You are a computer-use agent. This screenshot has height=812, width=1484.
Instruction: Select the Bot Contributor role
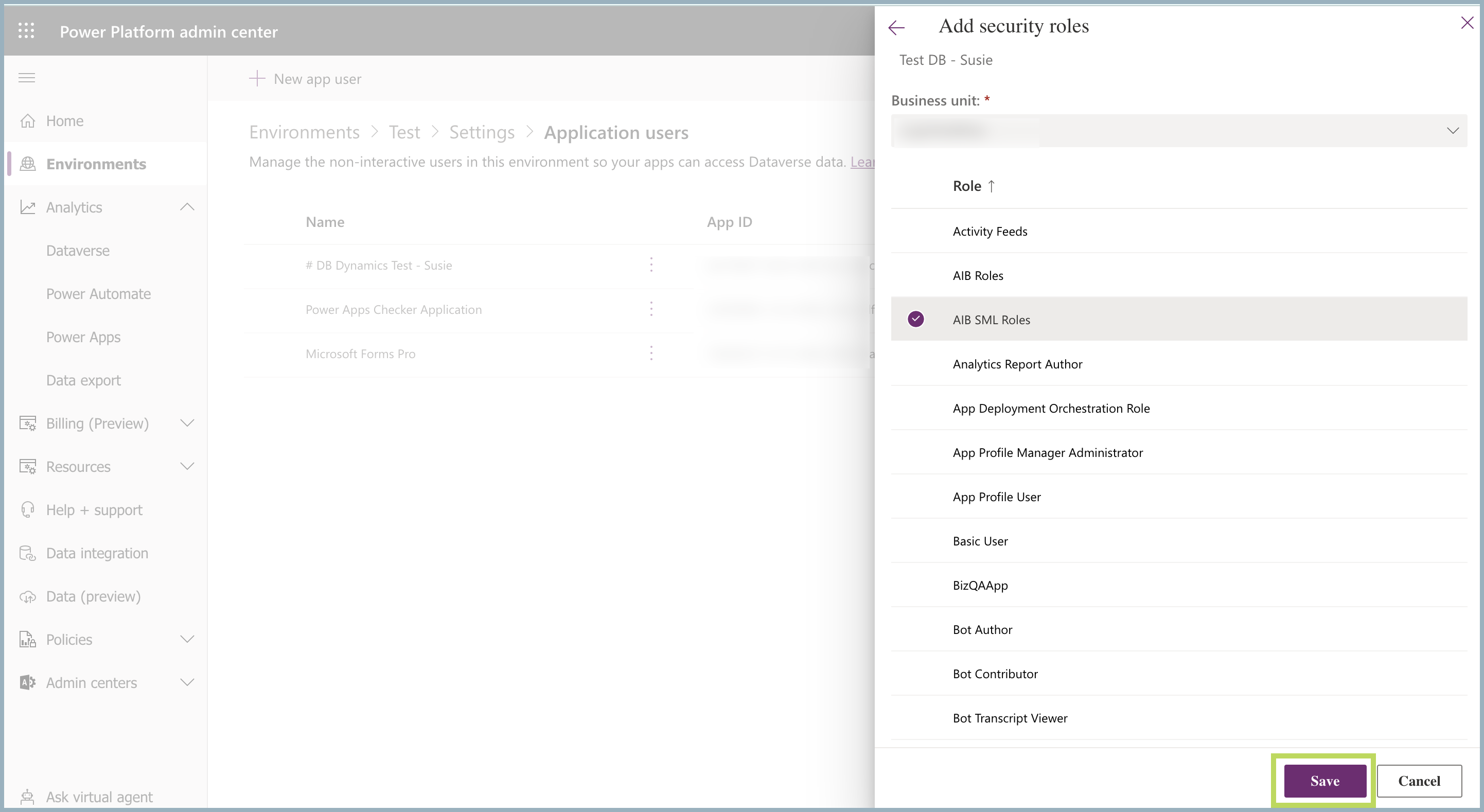(1179, 674)
